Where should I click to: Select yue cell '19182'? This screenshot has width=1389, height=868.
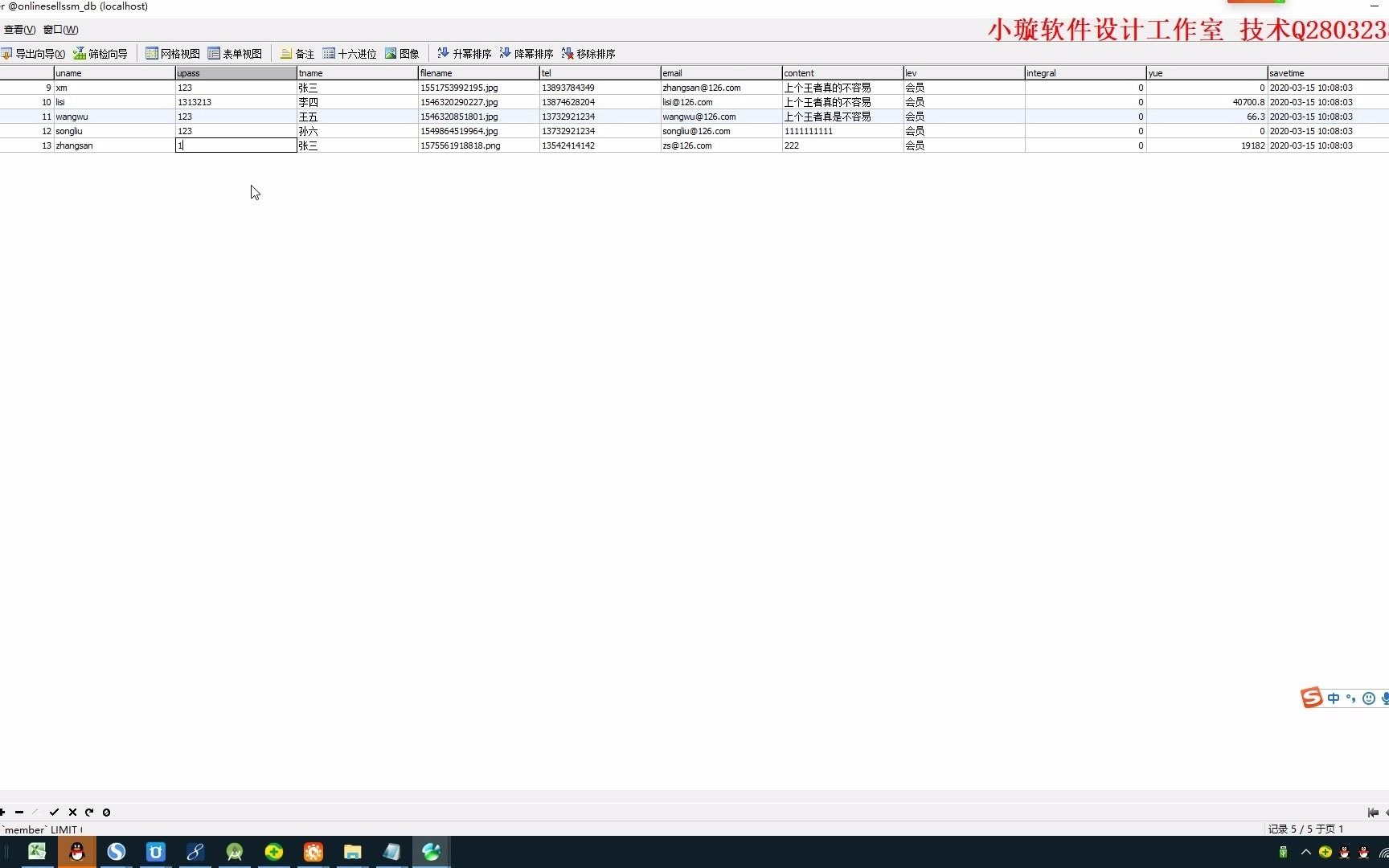tap(1207, 145)
